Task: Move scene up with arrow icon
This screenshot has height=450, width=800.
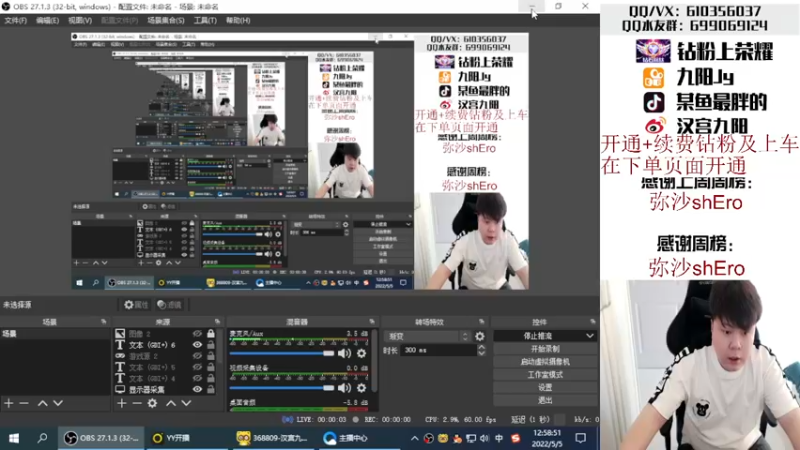Action: point(42,403)
